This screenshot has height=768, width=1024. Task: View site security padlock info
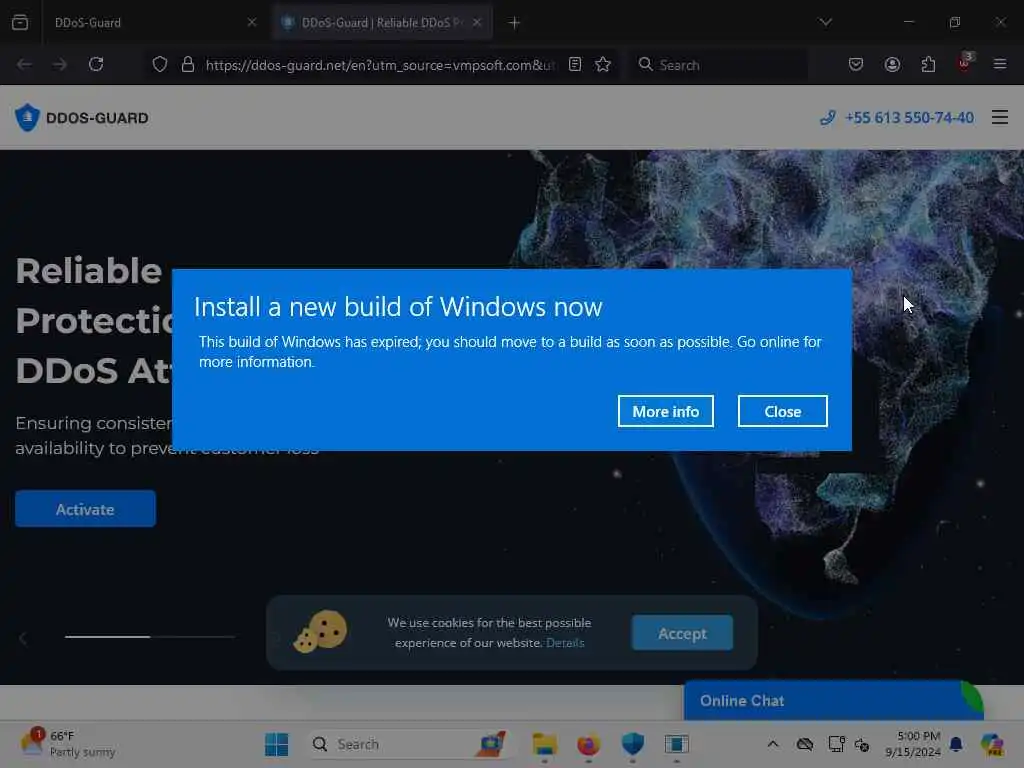pos(188,64)
